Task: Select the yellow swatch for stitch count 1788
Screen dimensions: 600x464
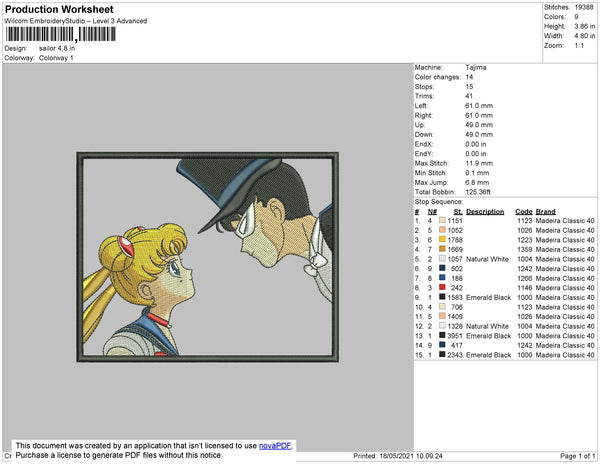Action: [x=442, y=240]
